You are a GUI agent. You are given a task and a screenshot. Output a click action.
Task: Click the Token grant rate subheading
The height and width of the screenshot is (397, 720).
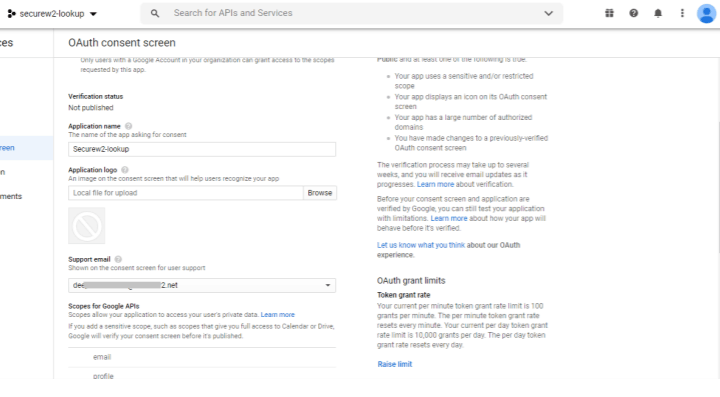click(404, 295)
